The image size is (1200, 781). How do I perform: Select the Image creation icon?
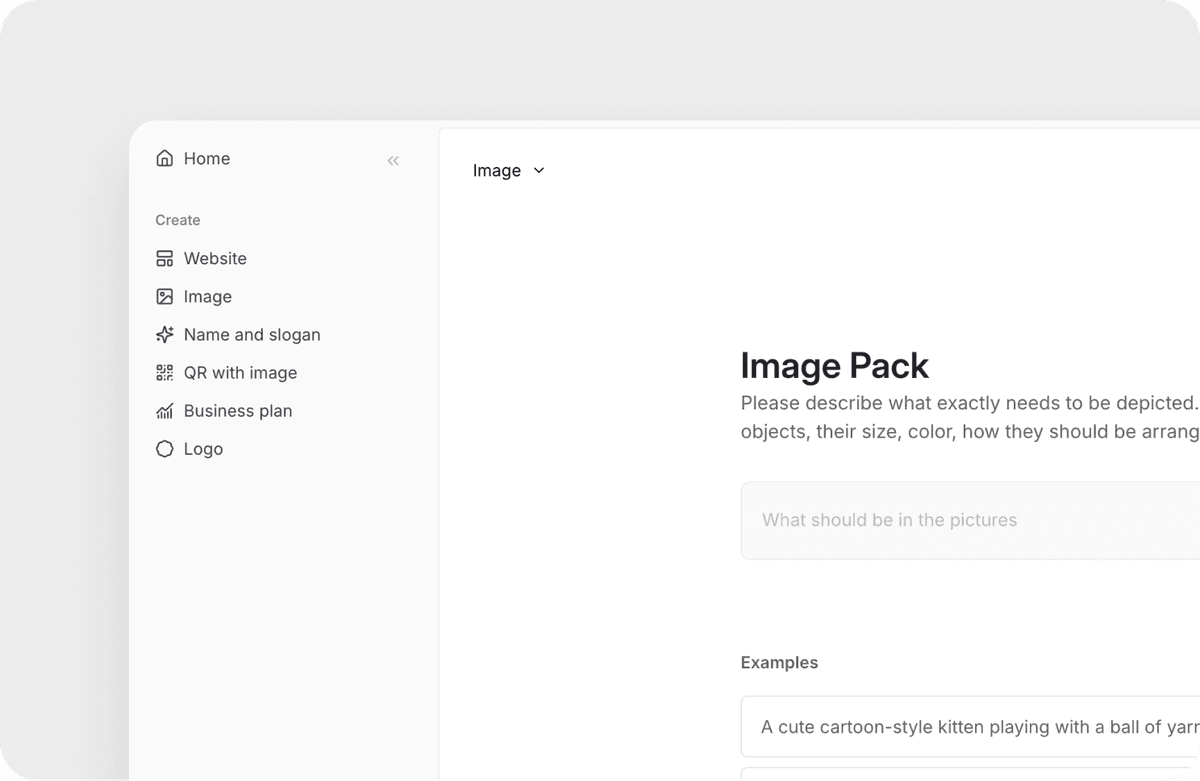click(x=164, y=296)
